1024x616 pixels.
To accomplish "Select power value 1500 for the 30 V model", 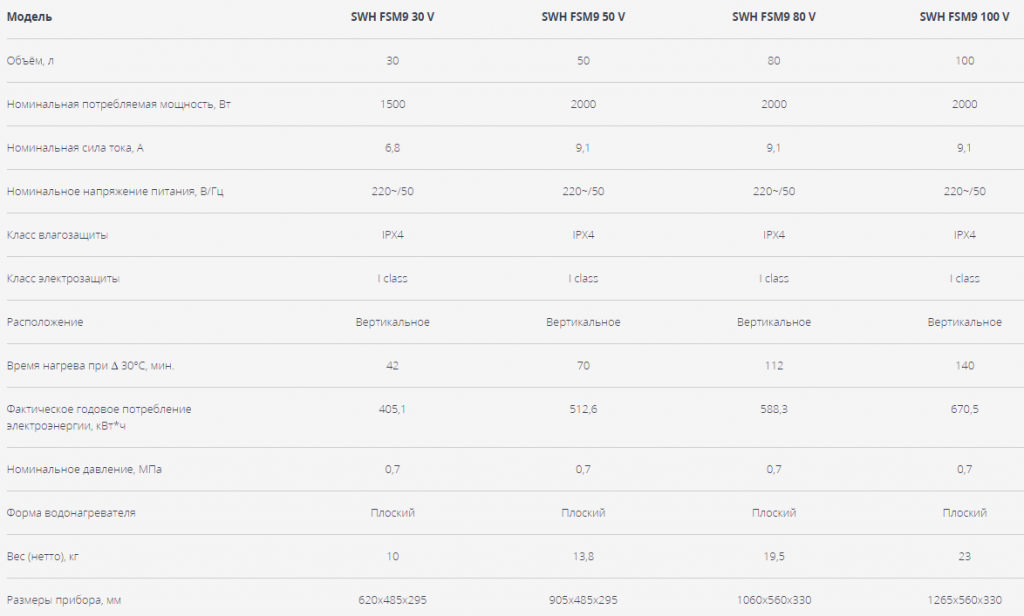I will tap(392, 104).
